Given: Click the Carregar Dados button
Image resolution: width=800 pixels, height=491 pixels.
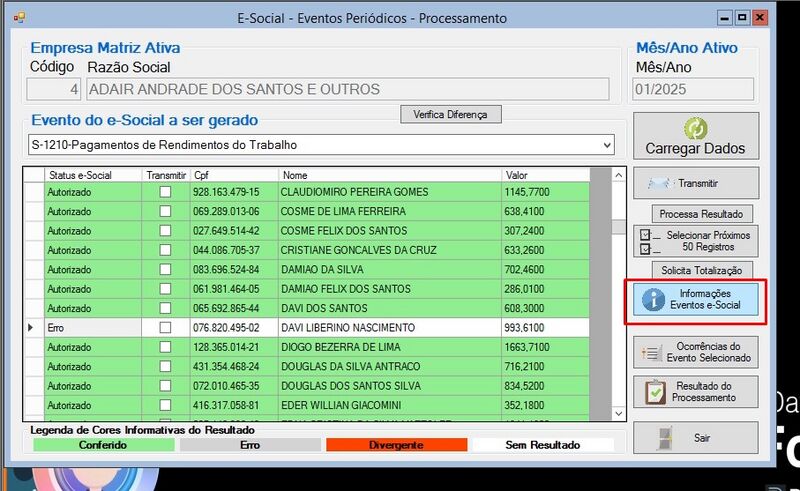Looking at the screenshot, I should 696,136.
